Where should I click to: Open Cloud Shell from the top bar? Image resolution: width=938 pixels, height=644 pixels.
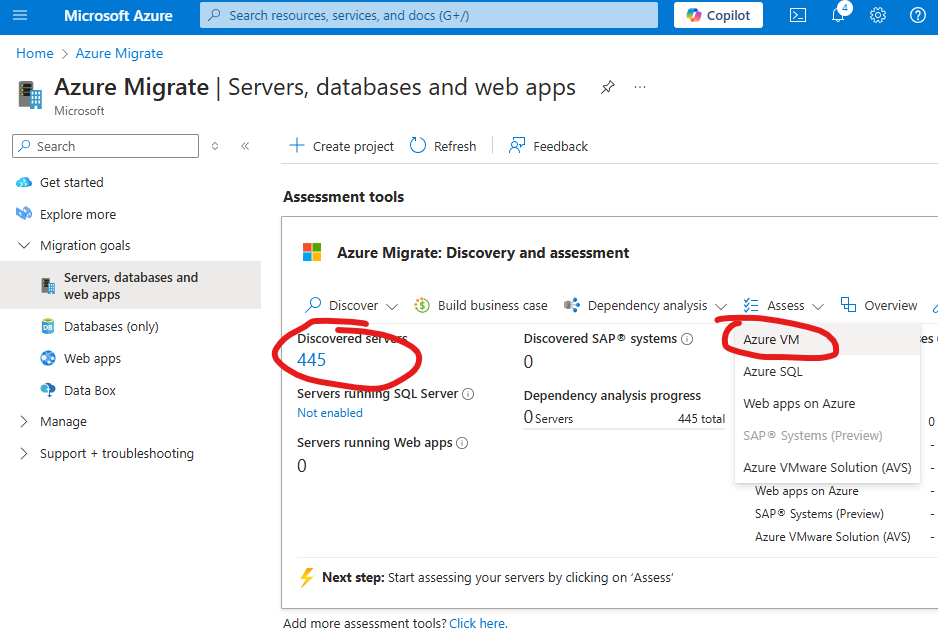click(x=798, y=15)
